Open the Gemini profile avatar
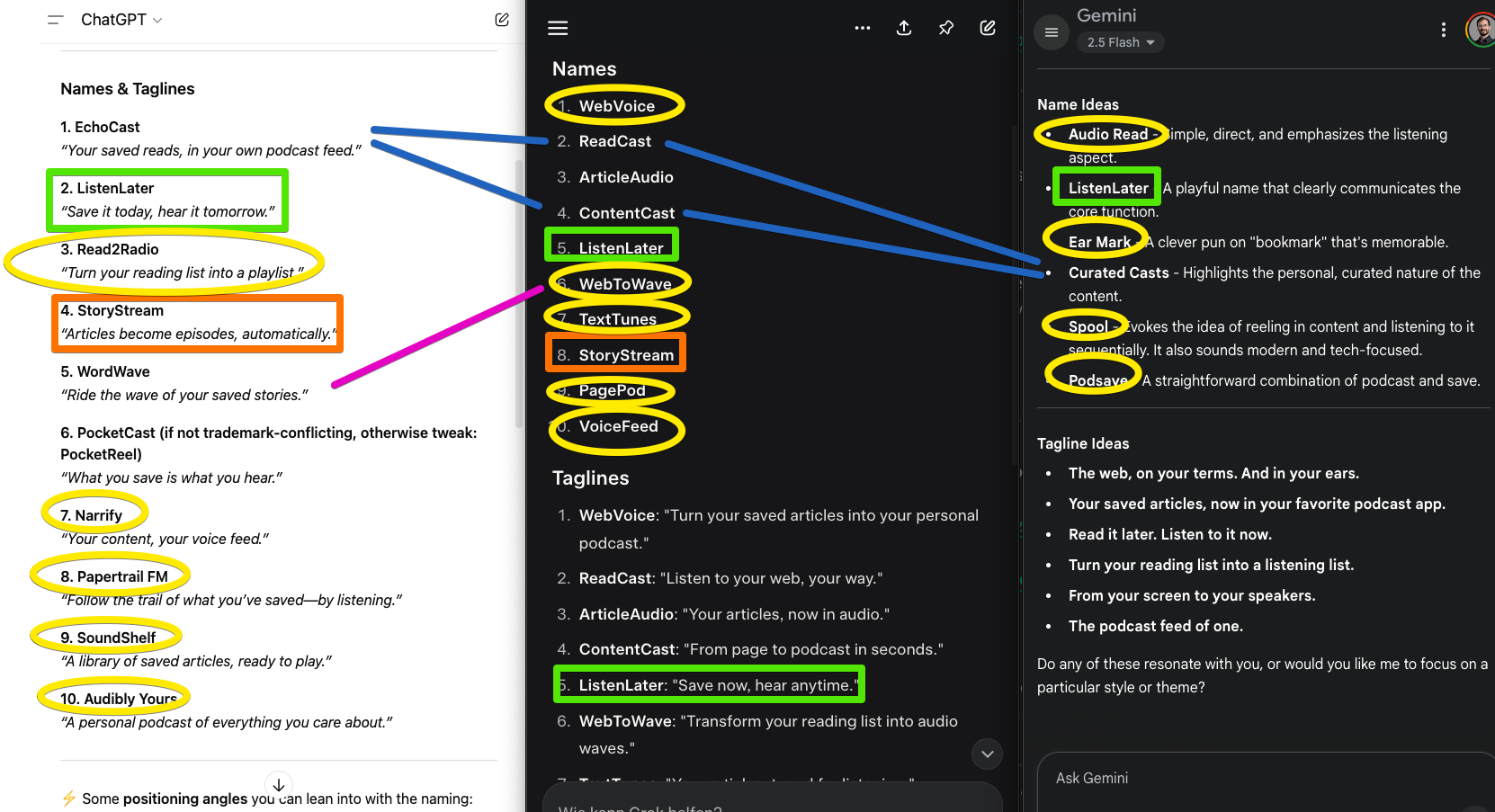The height and width of the screenshot is (812, 1495). (1481, 30)
